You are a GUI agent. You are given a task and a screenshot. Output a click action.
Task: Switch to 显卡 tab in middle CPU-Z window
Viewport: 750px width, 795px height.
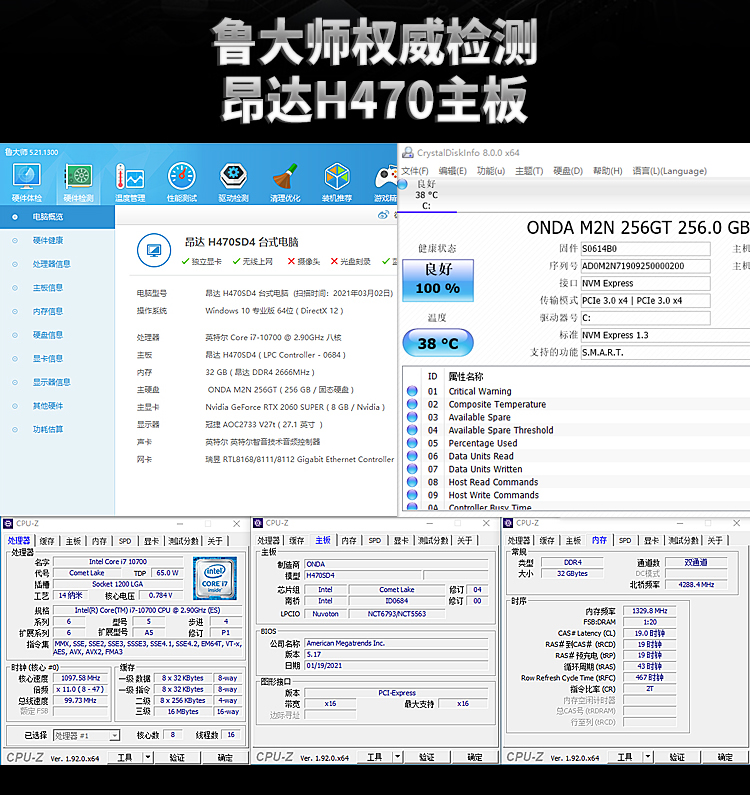(401, 540)
